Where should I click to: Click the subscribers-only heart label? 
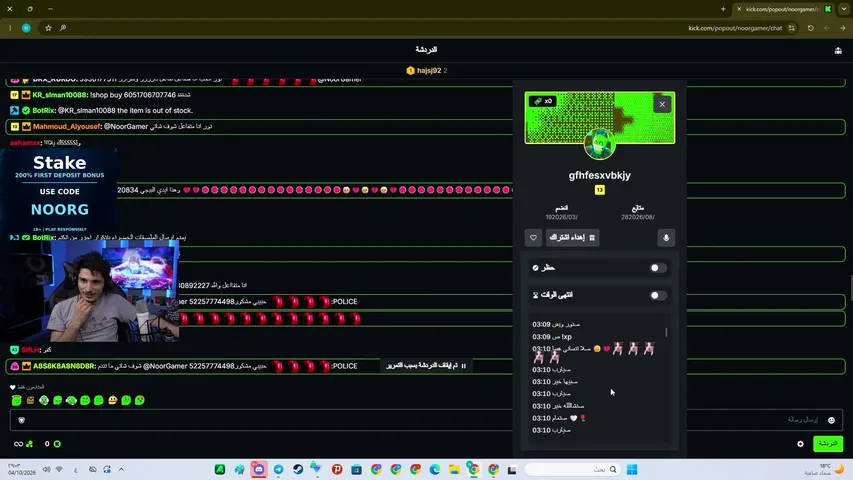(27, 387)
